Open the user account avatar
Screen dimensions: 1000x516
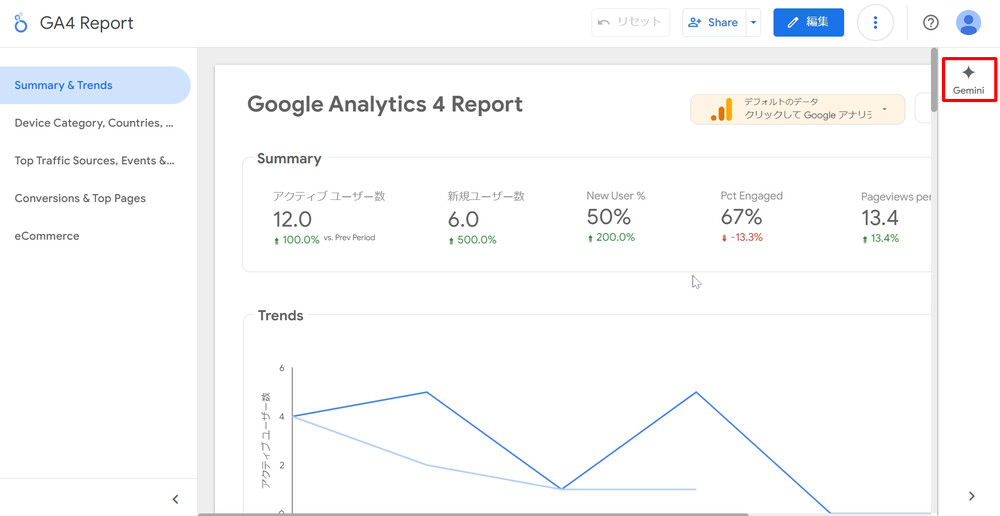968,23
